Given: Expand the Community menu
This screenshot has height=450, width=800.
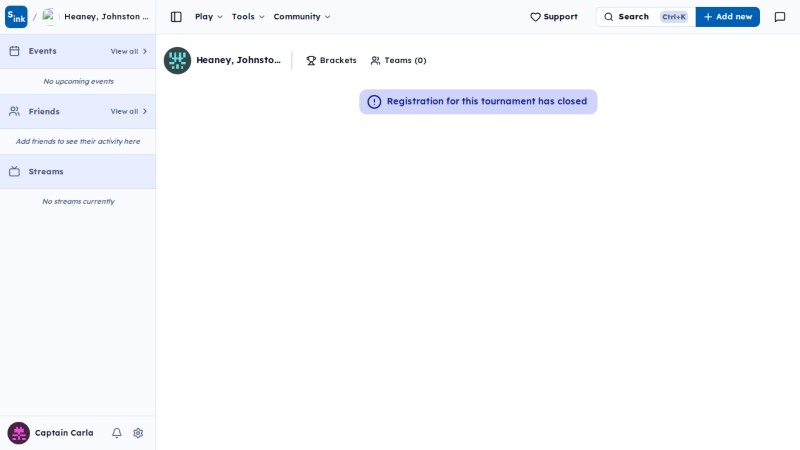Looking at the screenshot, I should coord(302,17).
